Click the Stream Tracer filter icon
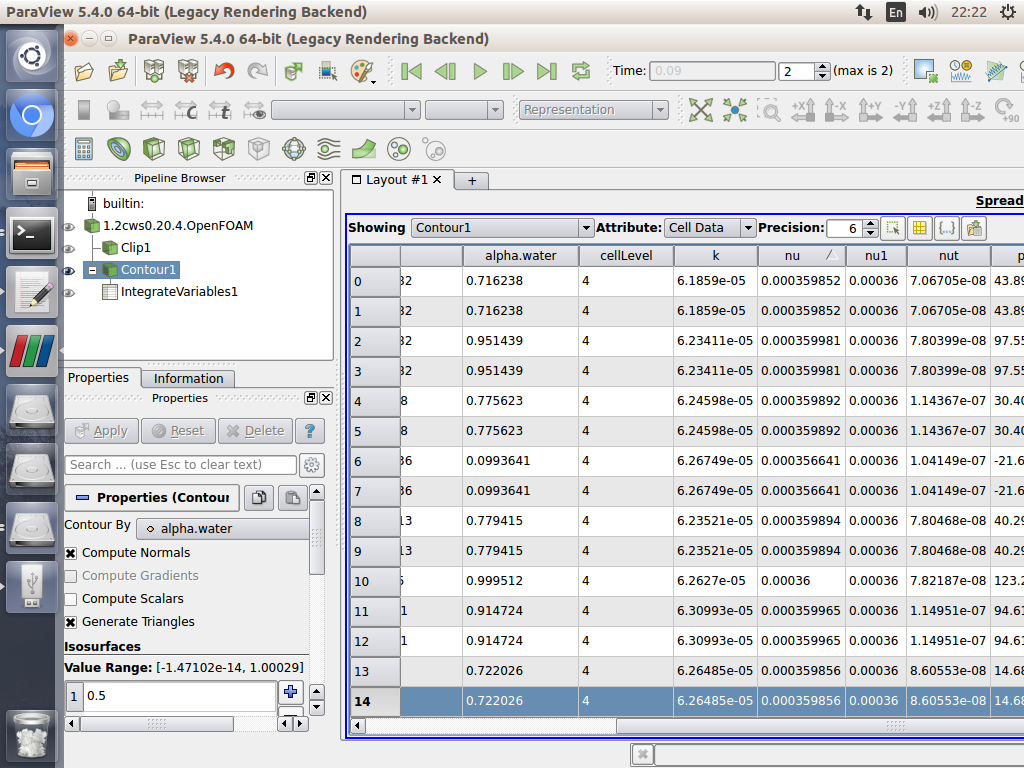 tap(328, 149)
